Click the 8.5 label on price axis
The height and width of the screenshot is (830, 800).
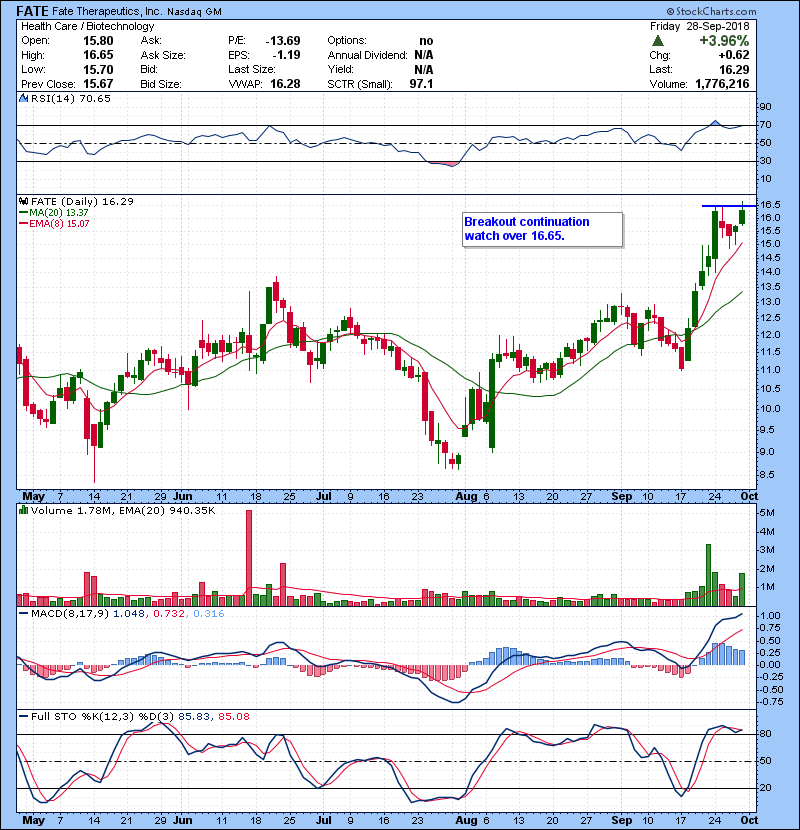[x=766, y=475]
